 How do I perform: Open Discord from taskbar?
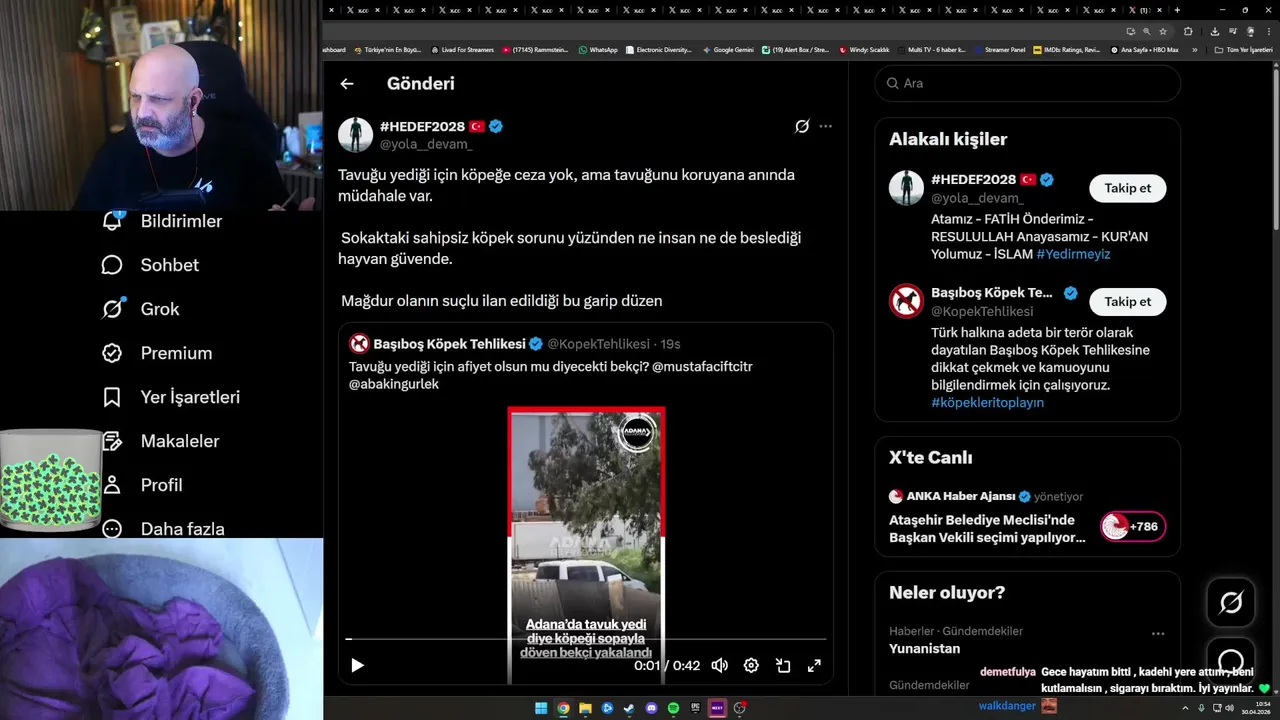(651, 708)
